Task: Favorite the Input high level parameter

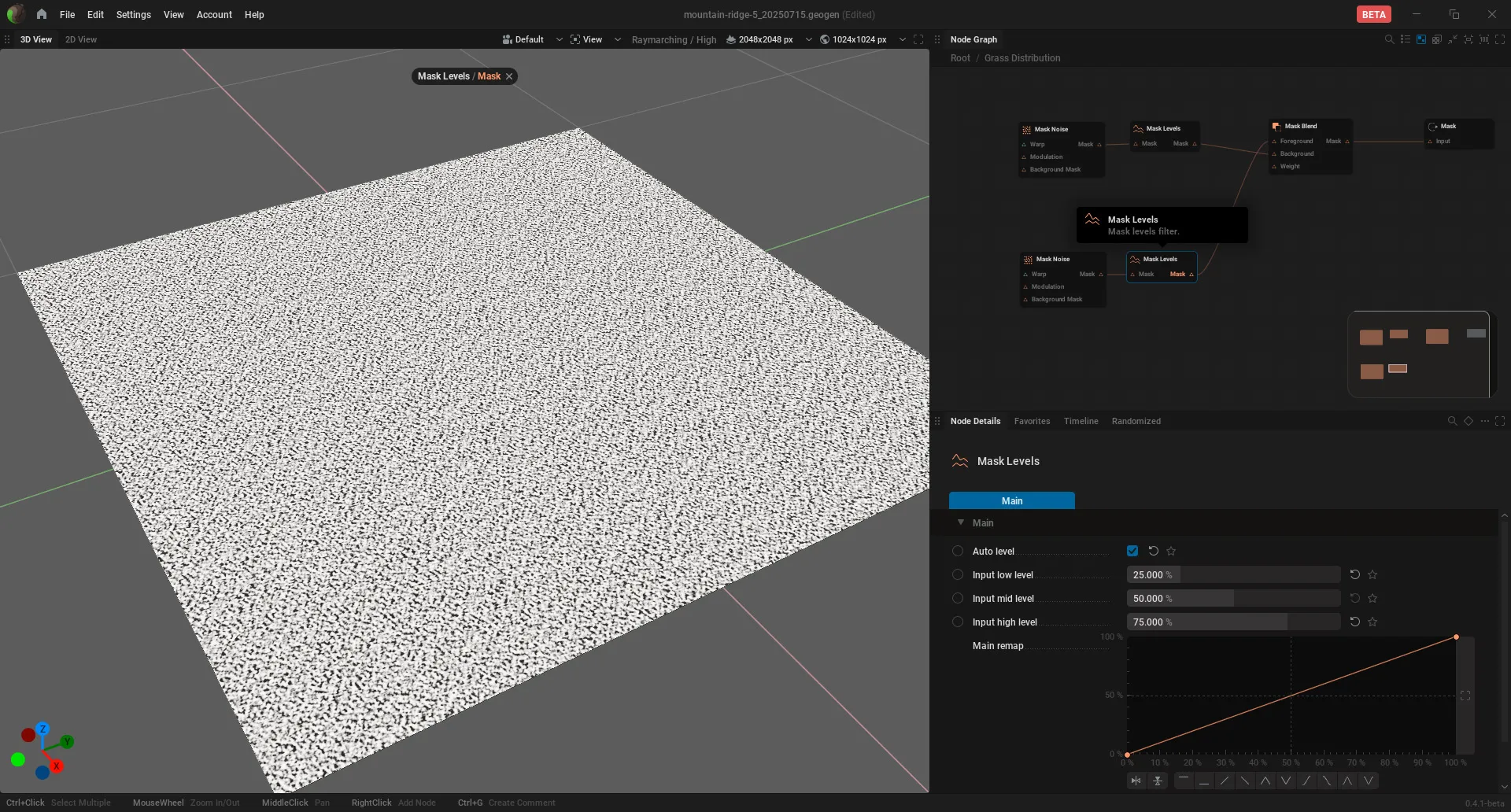Action: coord(1372,622)
